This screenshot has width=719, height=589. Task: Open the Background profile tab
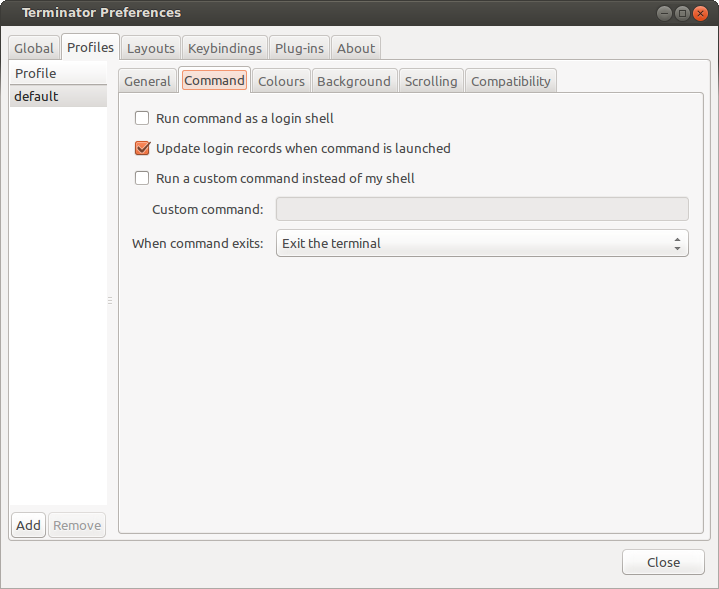tap(354, 81)
